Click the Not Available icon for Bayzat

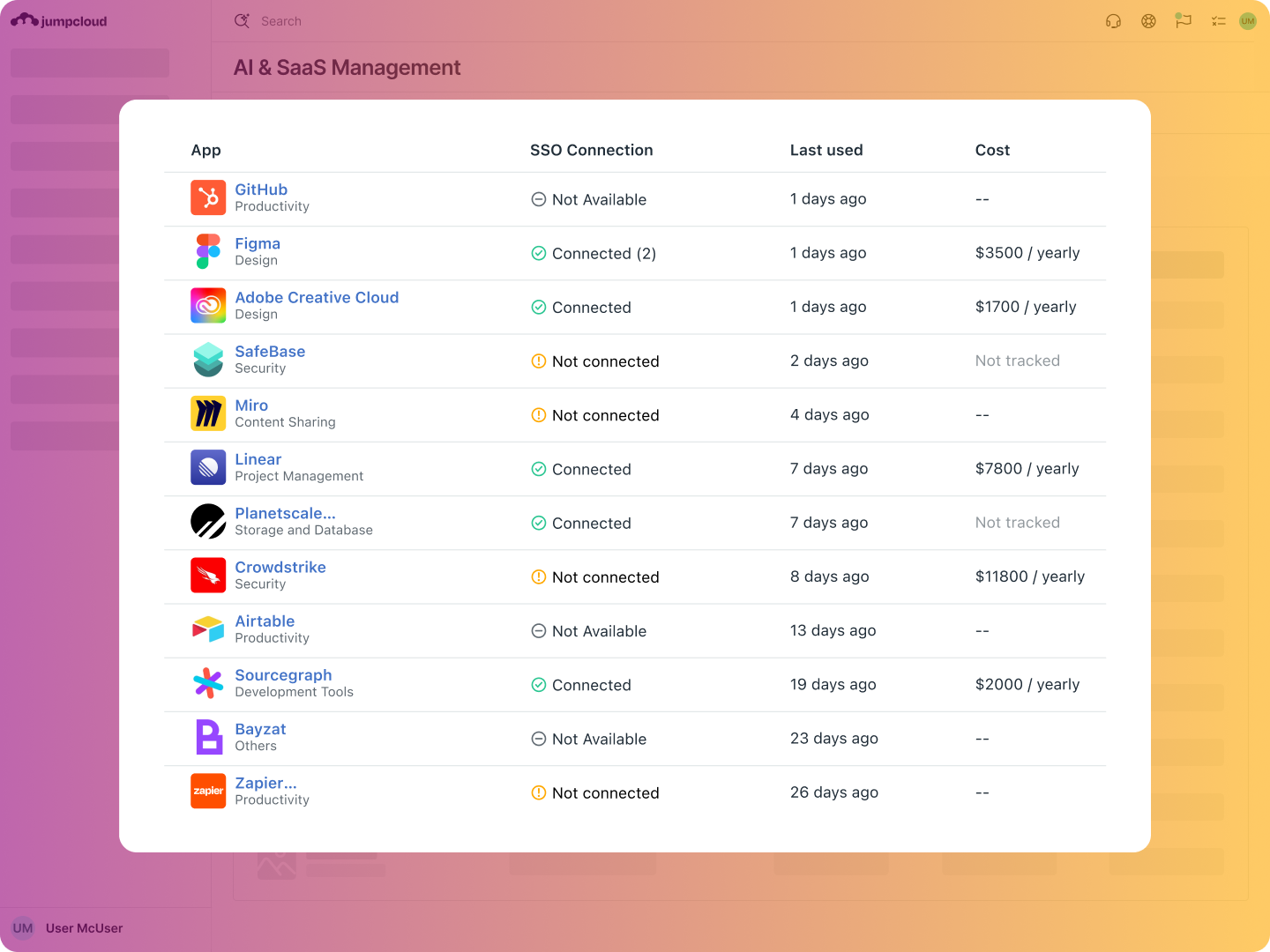point(539,739)
